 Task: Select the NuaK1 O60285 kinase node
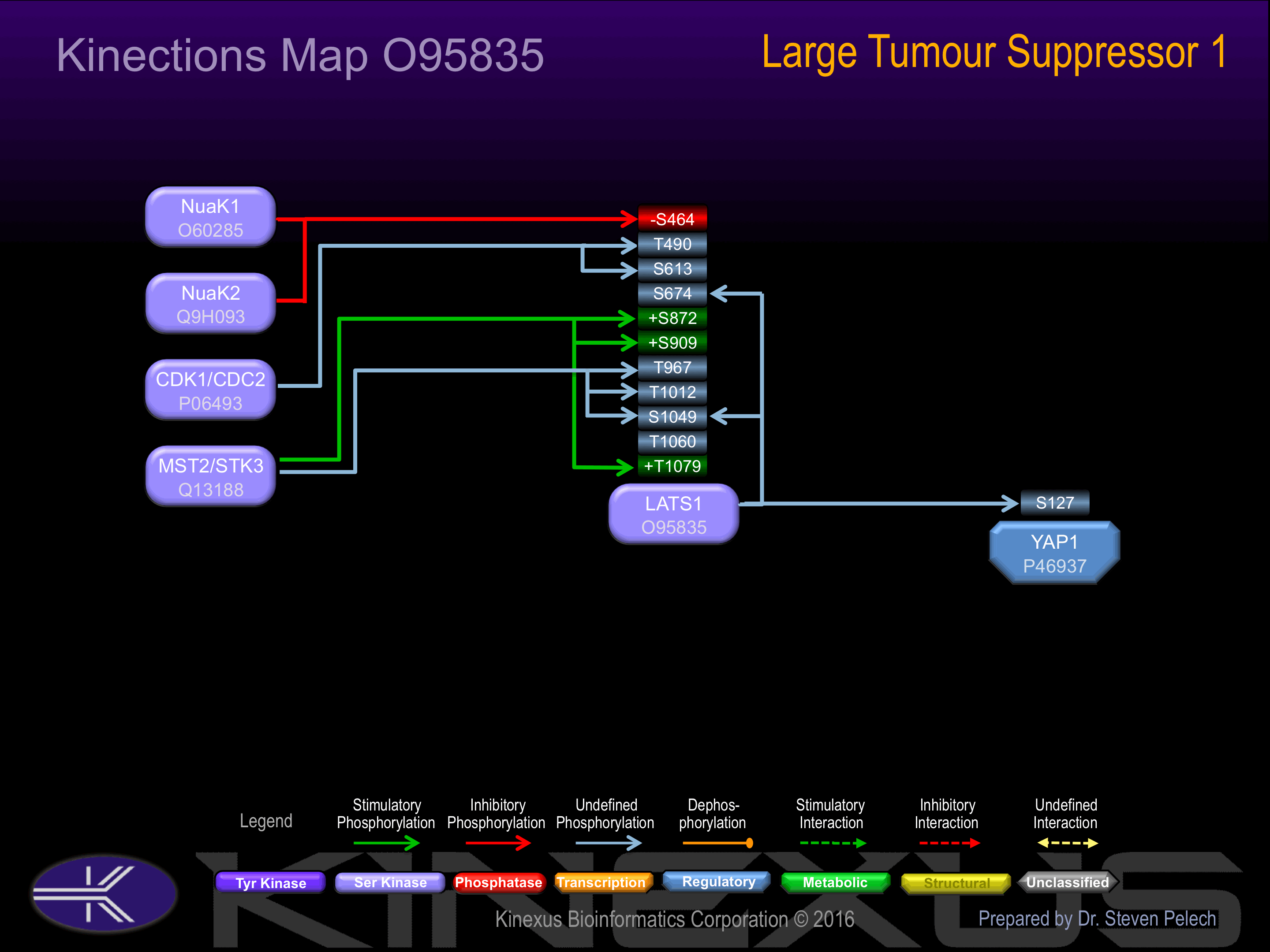211,217
